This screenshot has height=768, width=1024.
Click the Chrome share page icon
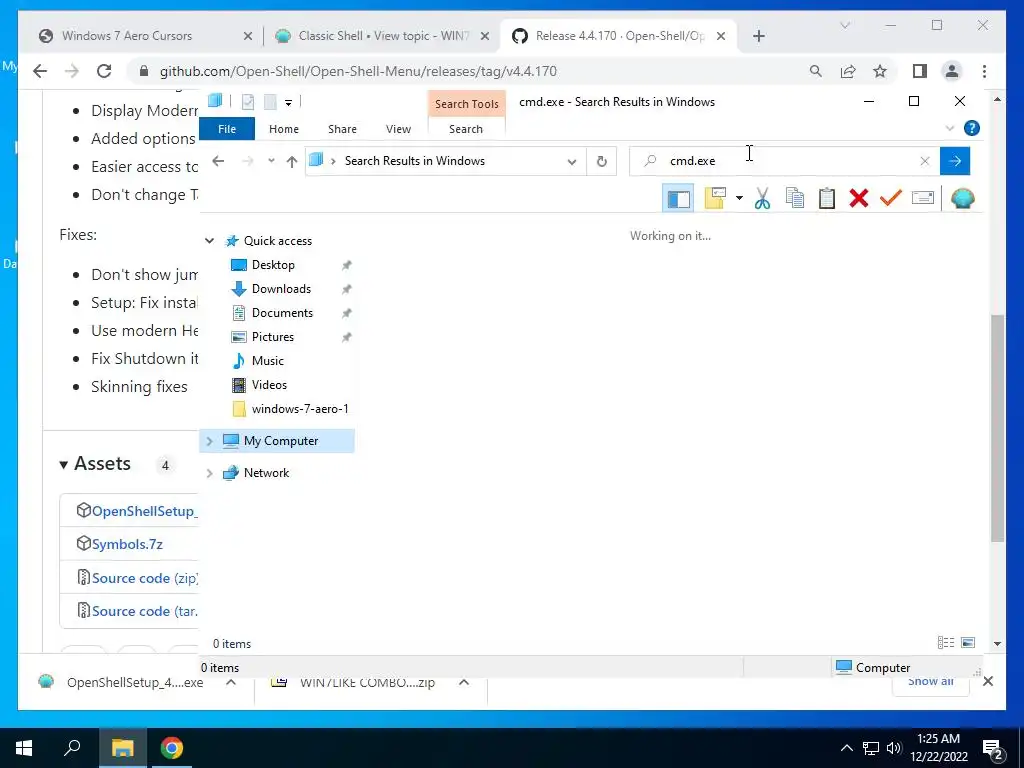pos(848,71)
